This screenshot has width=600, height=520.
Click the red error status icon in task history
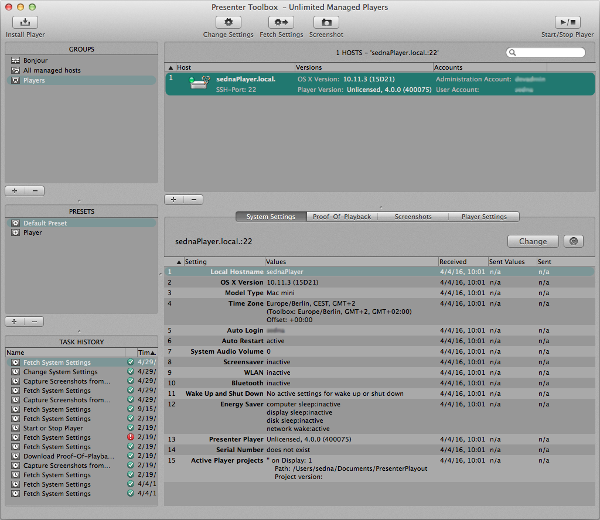tap(130, 437)
